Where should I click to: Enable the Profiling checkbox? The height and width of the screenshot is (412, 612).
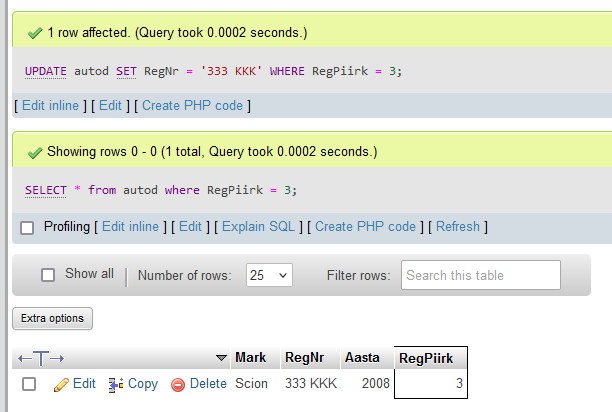[x=27, y=227]
